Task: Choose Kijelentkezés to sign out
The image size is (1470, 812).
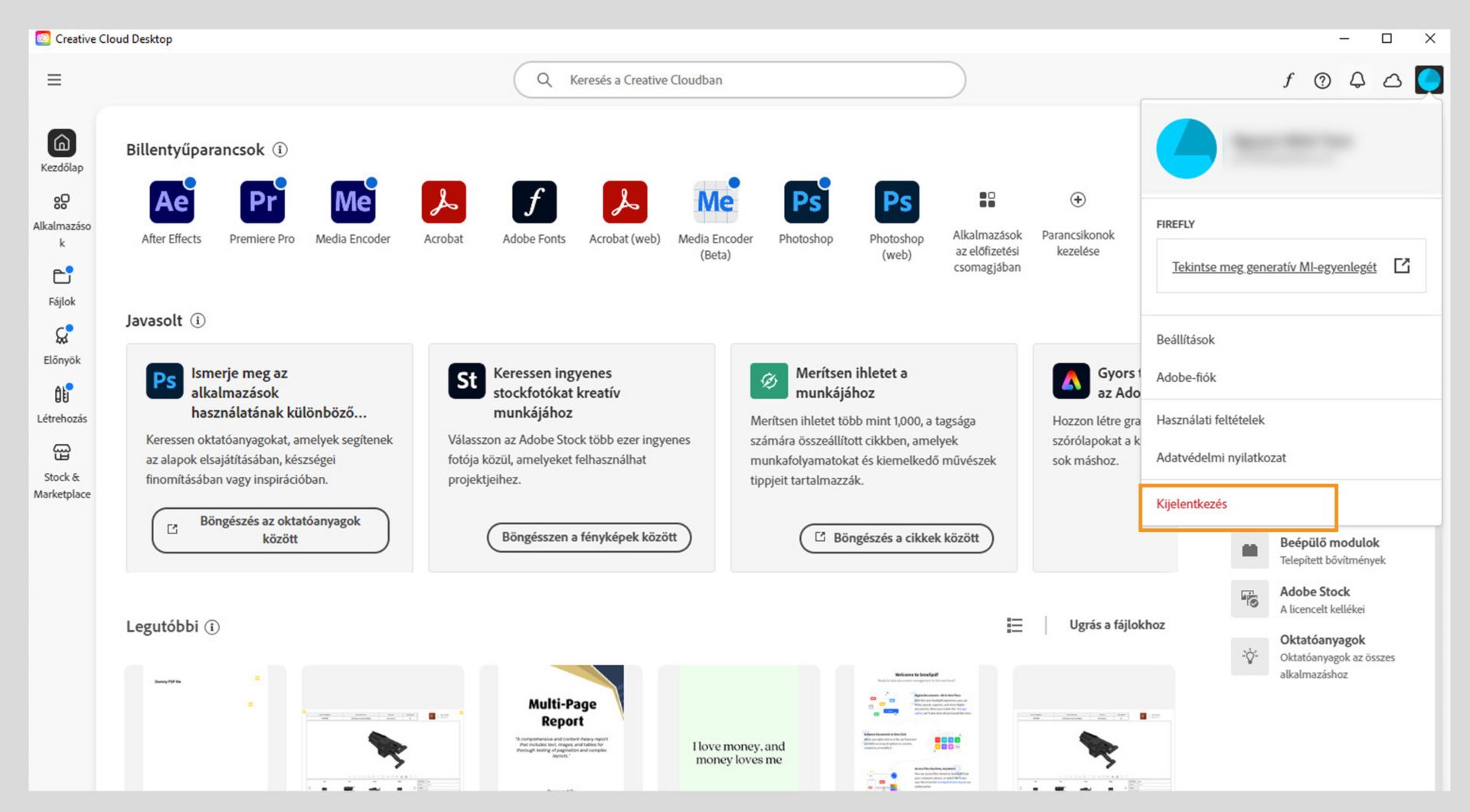Action: 1191,504
